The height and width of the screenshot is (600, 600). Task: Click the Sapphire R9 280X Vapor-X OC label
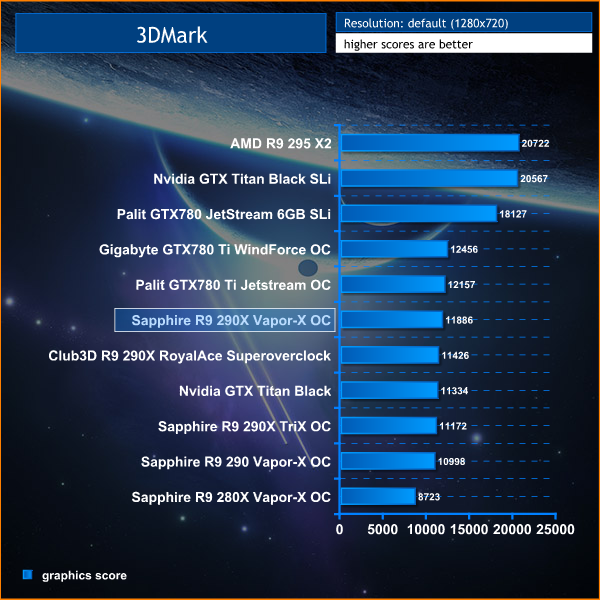[x=231, y=497]
